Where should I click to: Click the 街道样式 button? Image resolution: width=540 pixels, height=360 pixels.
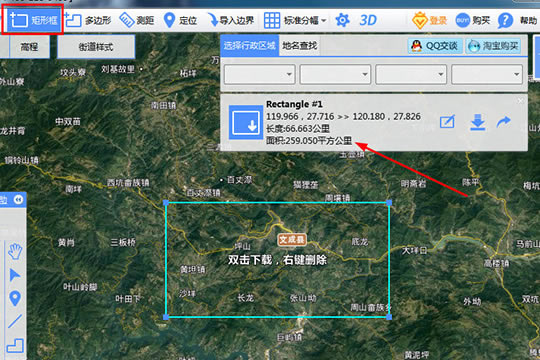click(x=96, y=47)
